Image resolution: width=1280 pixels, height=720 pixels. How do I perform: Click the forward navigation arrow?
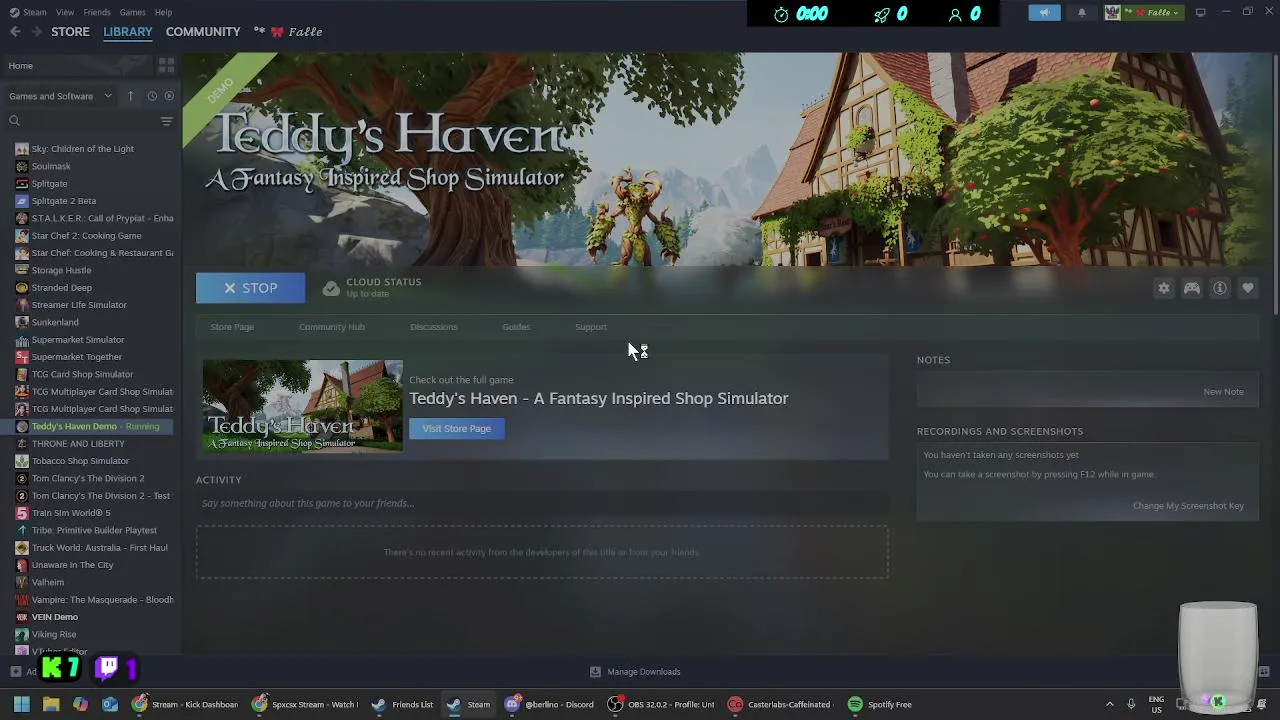pyautogui.click(x=38, y=32)
